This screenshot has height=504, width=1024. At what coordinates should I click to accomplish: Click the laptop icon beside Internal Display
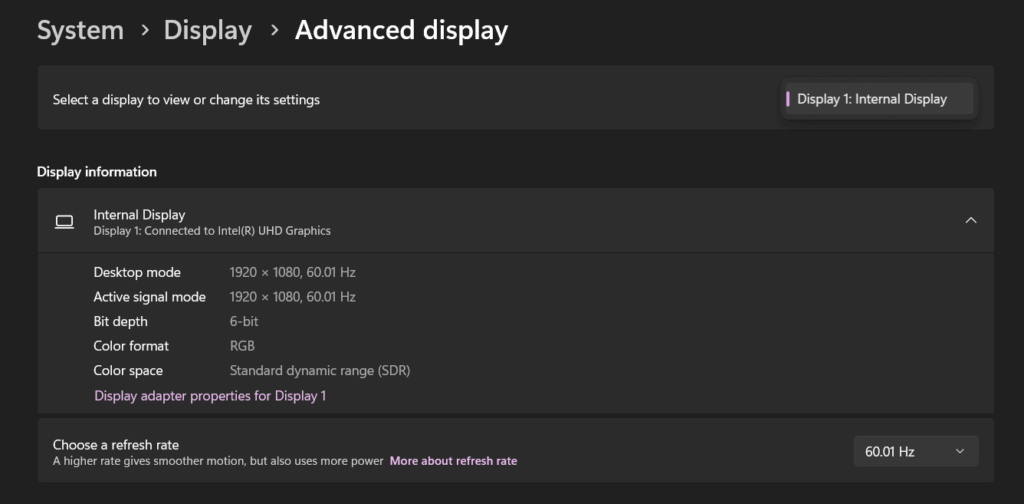tap(64, 222)
